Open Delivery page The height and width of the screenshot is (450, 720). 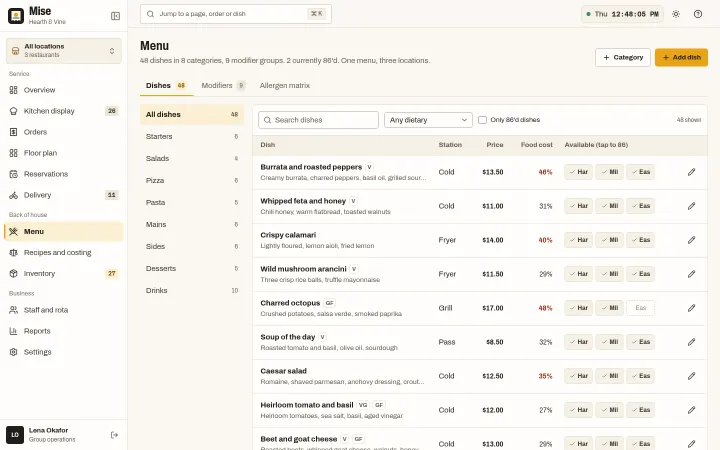[64, 195]
